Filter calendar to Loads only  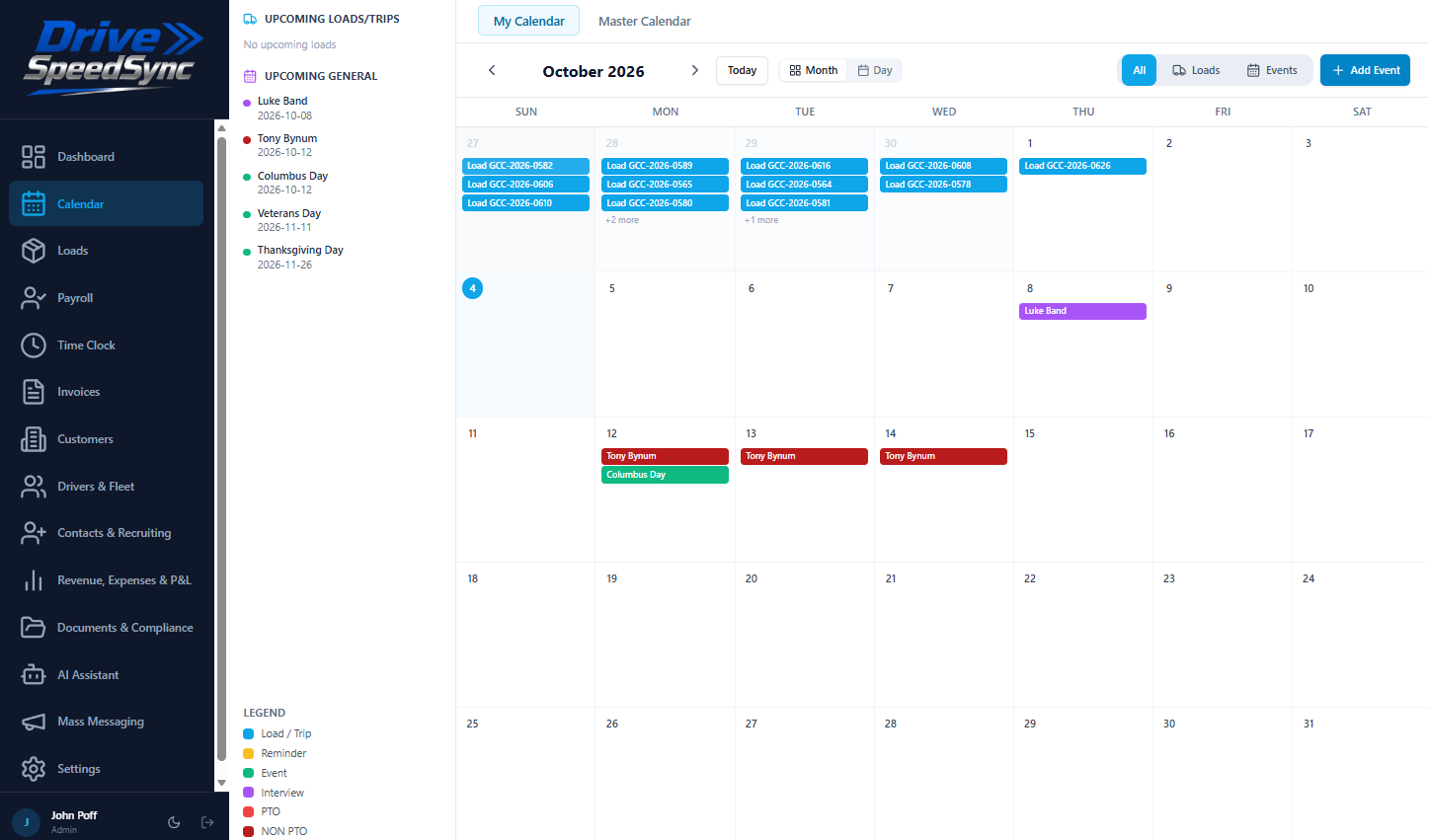1196,70
